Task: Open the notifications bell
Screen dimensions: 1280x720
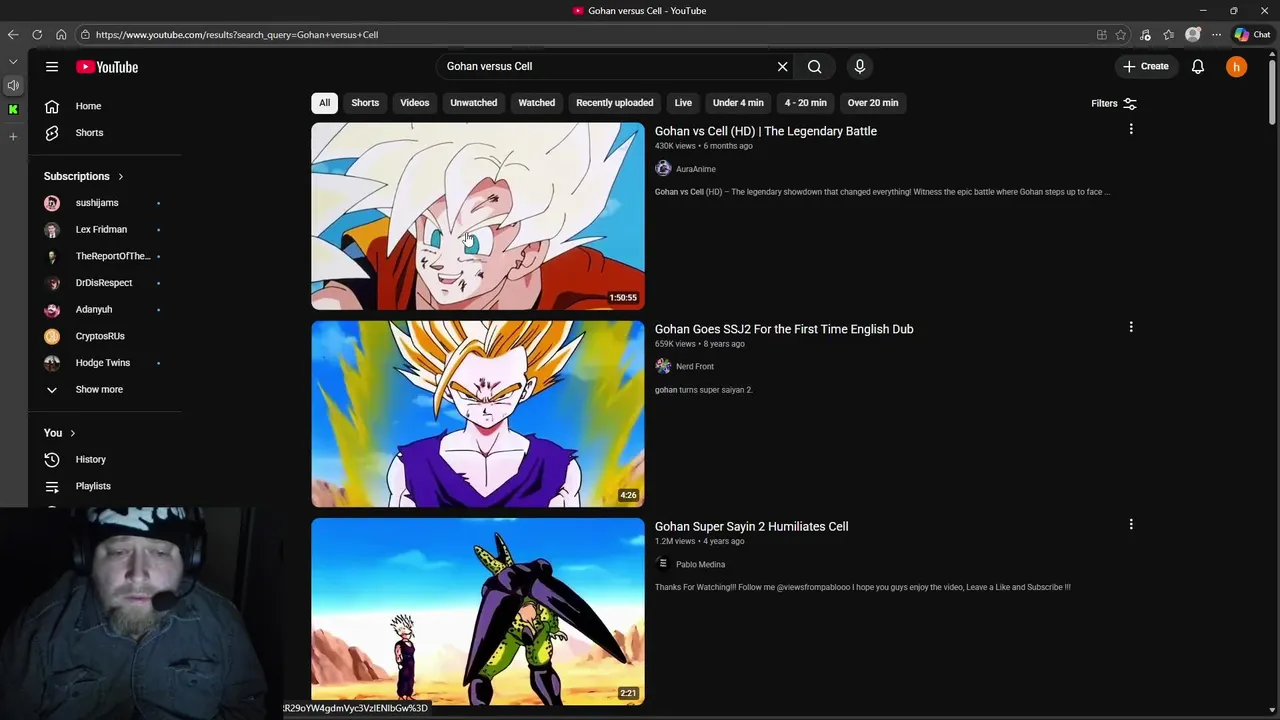Action: coord(1198,67)
